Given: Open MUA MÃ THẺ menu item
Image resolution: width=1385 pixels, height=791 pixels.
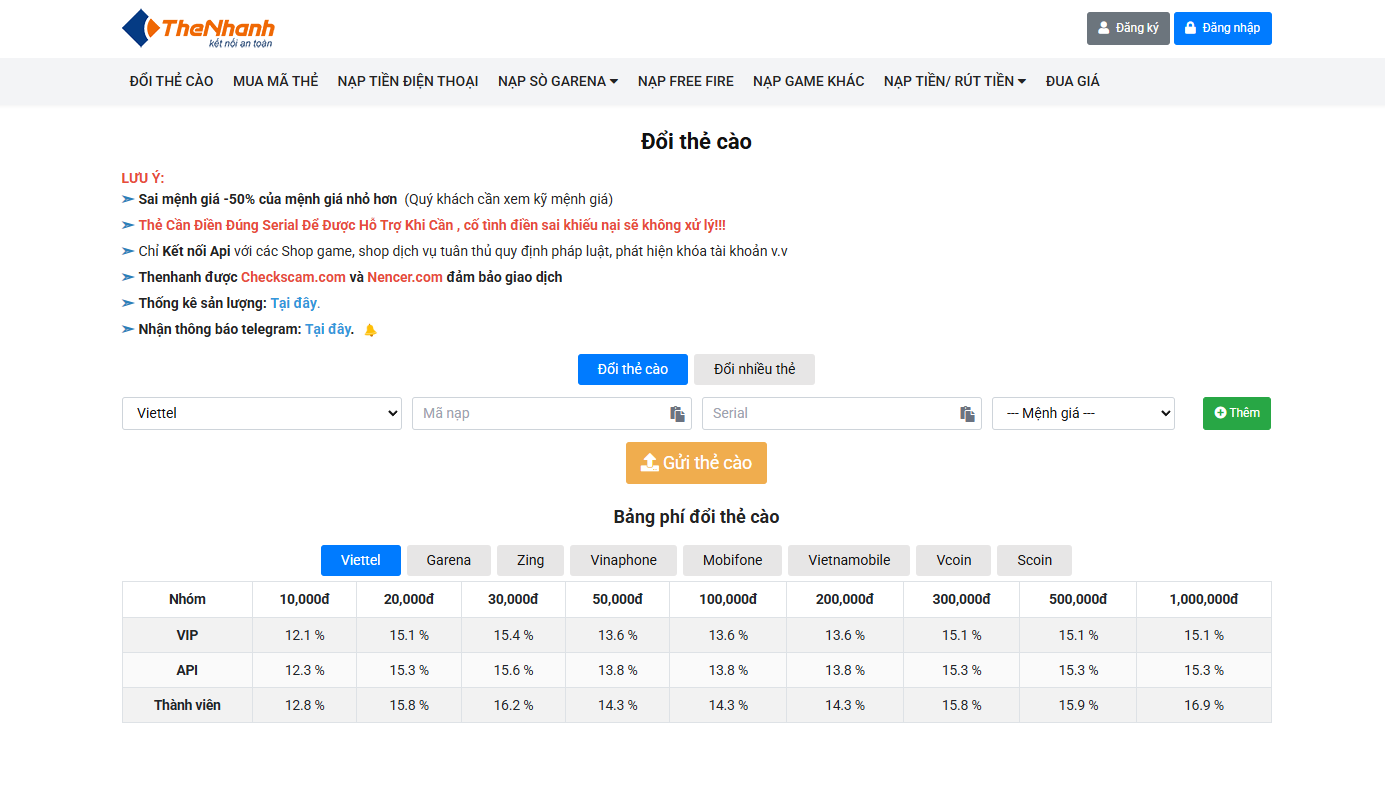Looking at the screenshot, I should click(276, 81).
